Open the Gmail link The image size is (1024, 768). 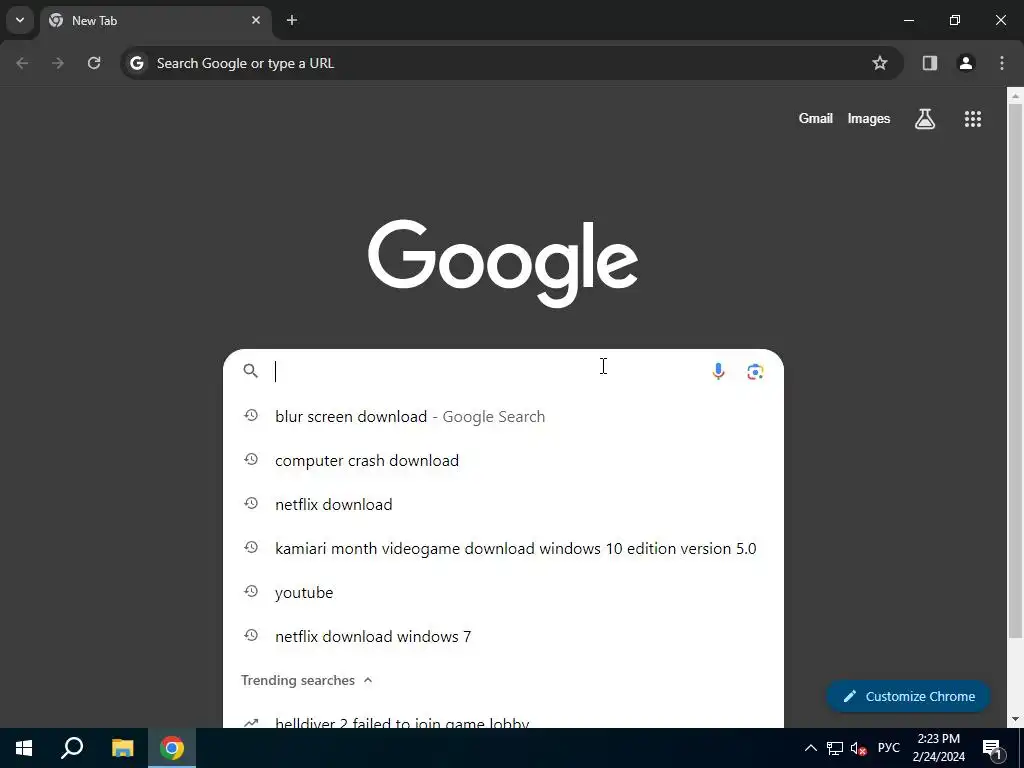pyautogui.click(x=816, y=118)
